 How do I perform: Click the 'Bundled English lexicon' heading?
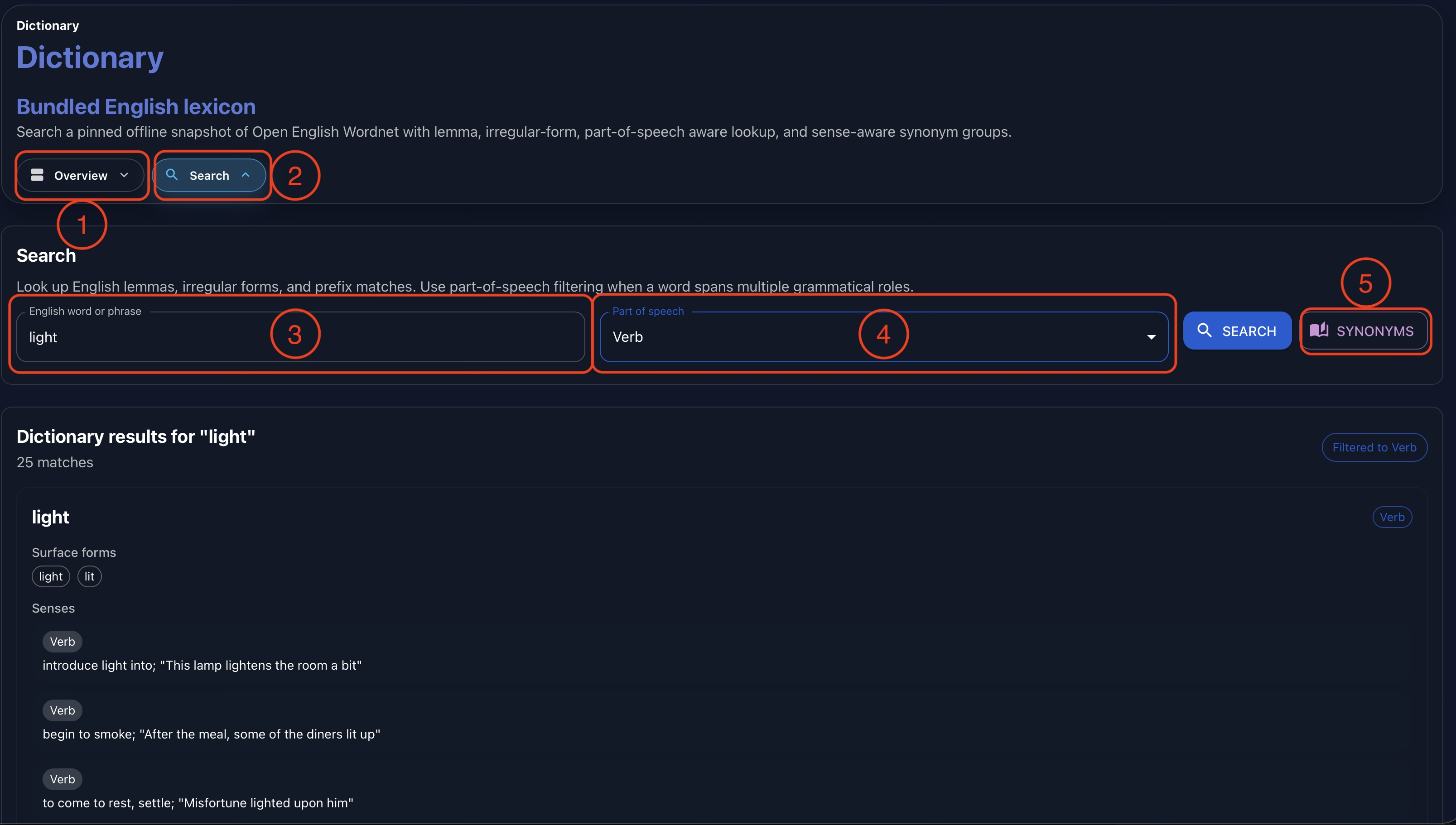tap(136, 106)
